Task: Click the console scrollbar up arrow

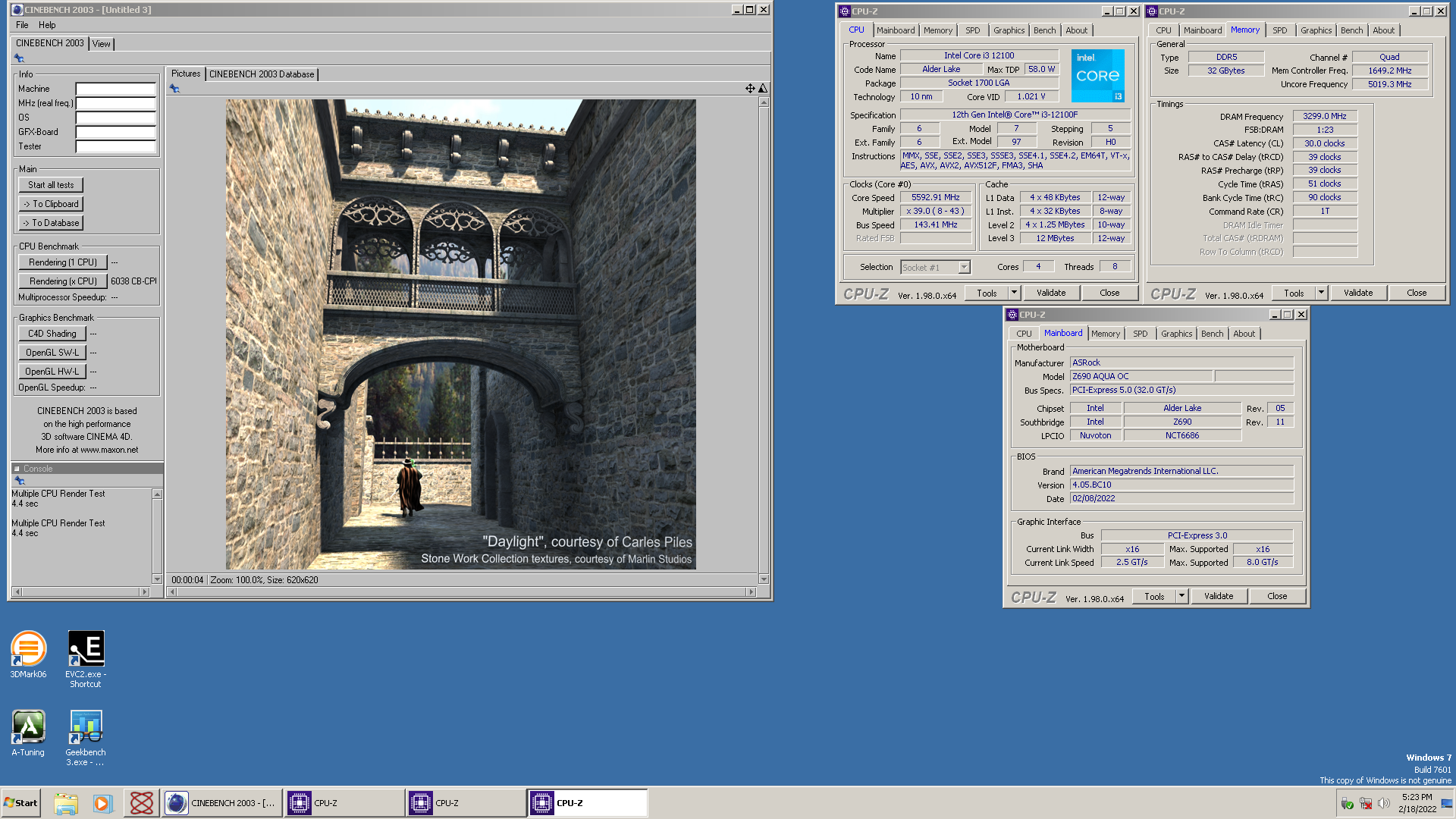Action: click(157, 494)
